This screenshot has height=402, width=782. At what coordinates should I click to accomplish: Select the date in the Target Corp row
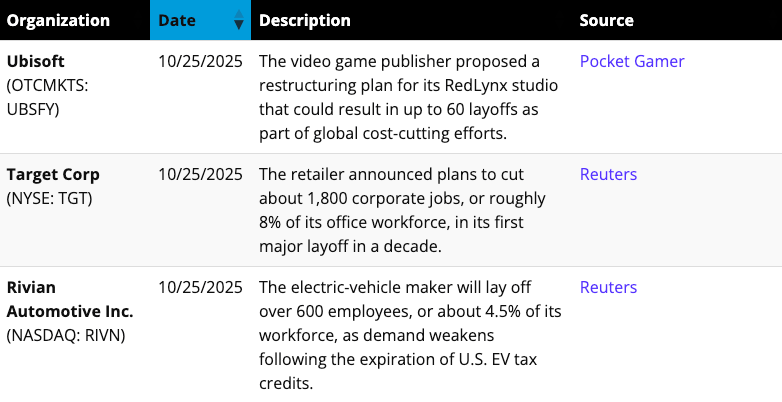[x=200, y=174]
